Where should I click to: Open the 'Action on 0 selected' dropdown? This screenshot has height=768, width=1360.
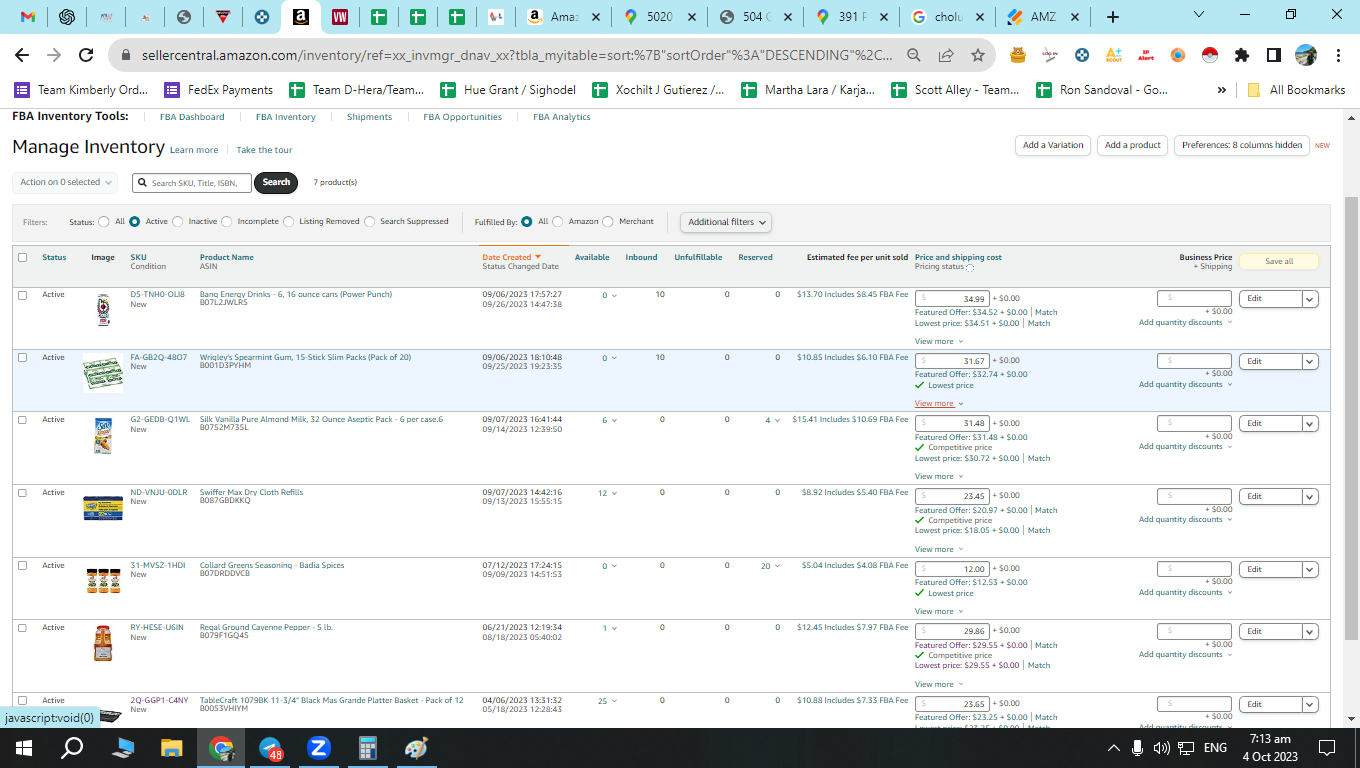pyautogui.click(x=65, y=182)
